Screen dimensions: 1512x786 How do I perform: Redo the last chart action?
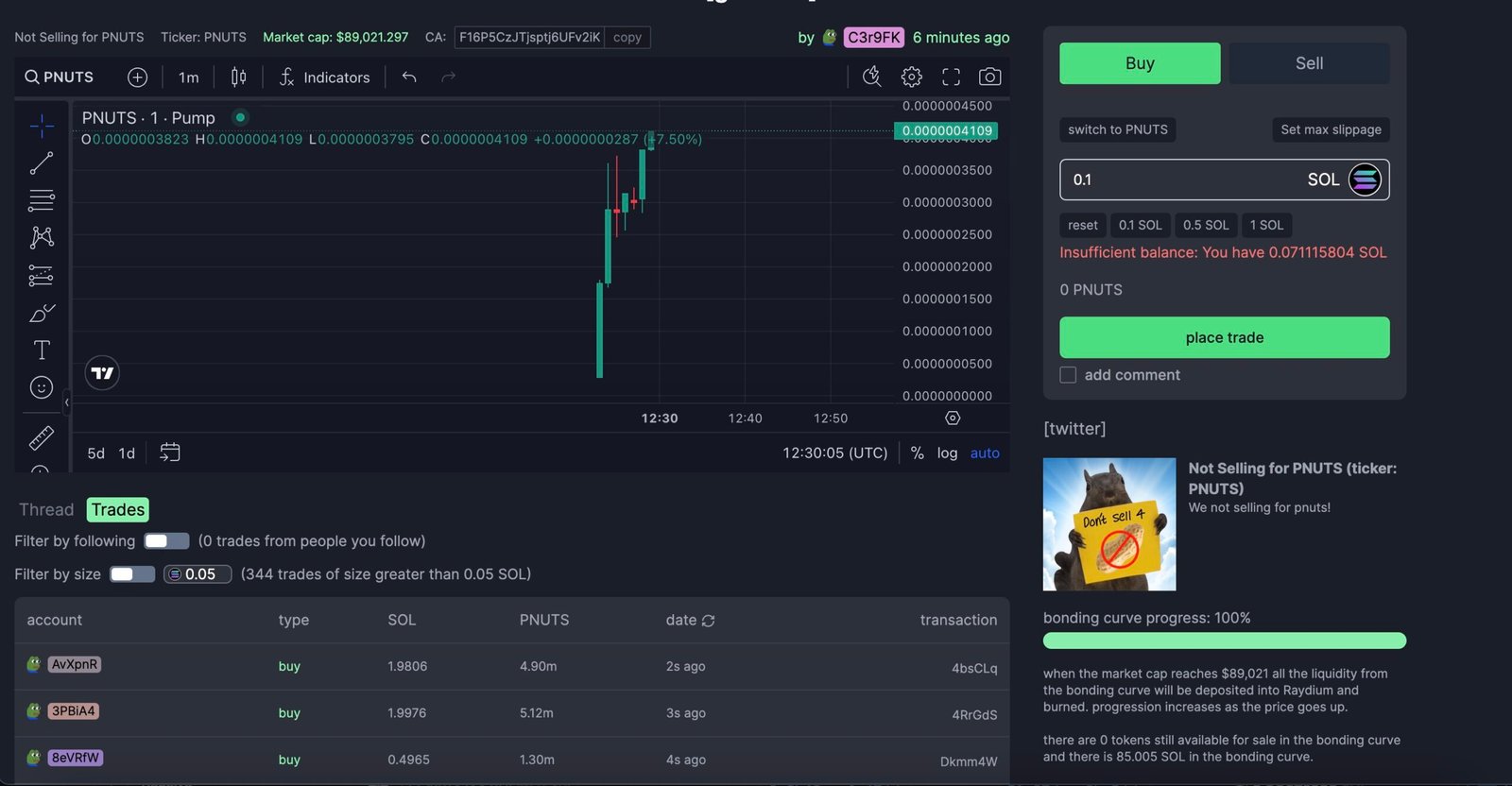[x=449, y=77]
